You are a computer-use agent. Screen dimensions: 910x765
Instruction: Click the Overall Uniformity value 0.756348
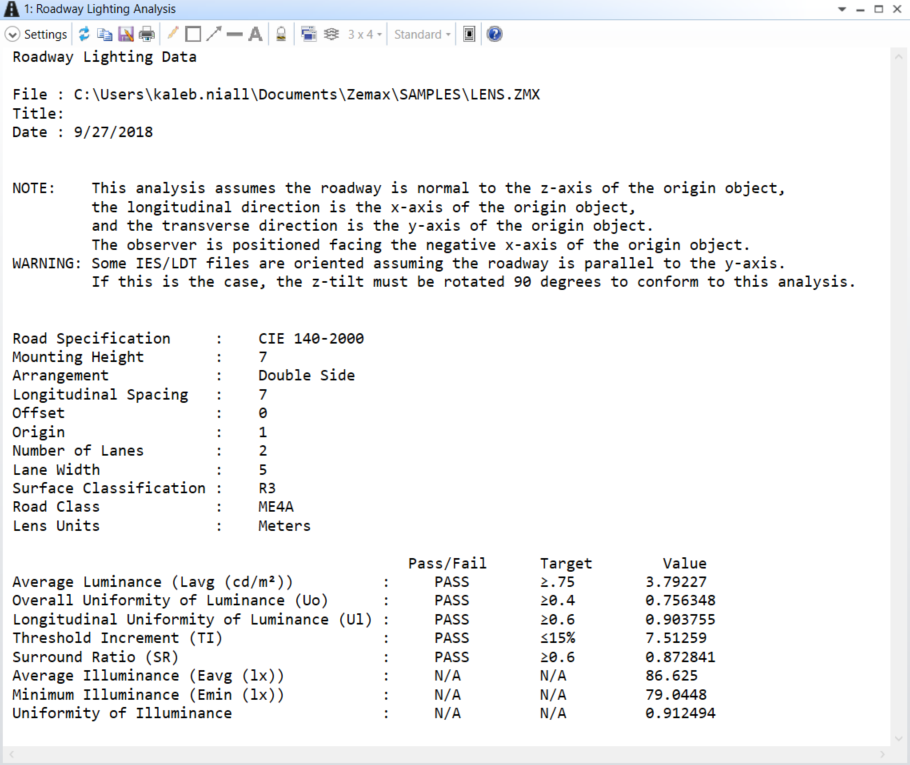tap(680, 600)
